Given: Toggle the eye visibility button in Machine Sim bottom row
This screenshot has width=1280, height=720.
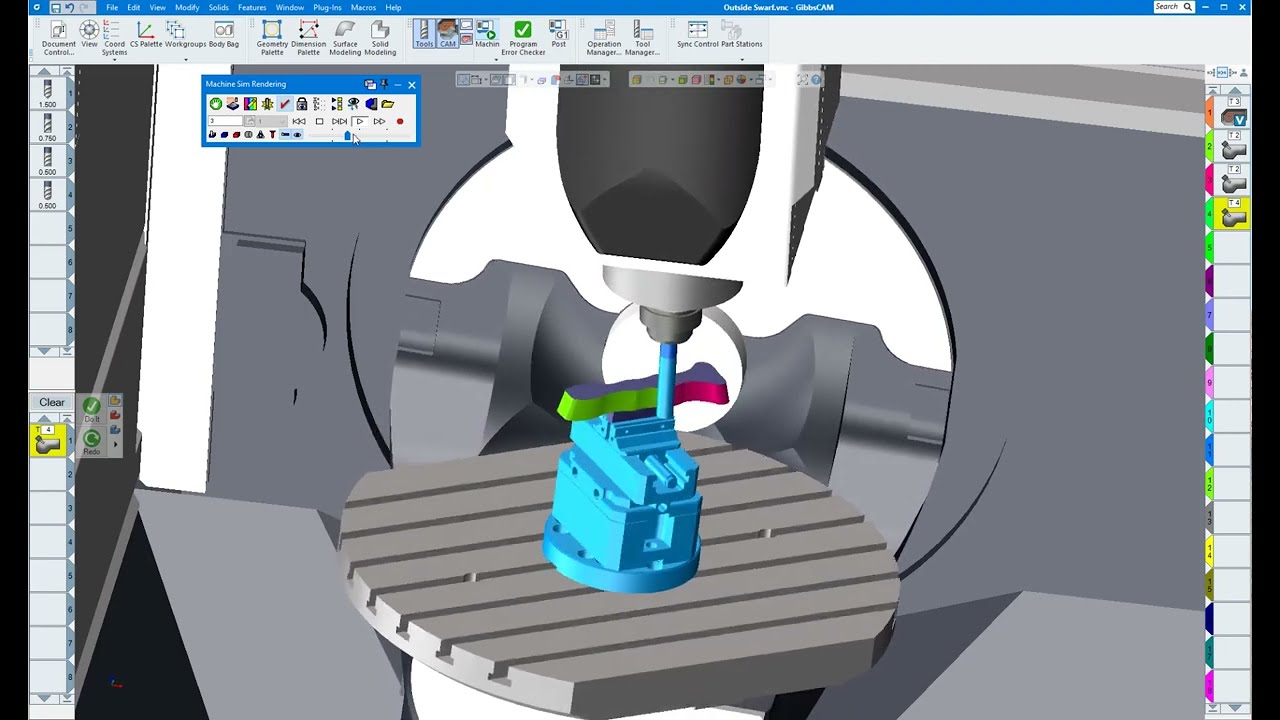Looking at the screenshot, I should pos(297,135).
